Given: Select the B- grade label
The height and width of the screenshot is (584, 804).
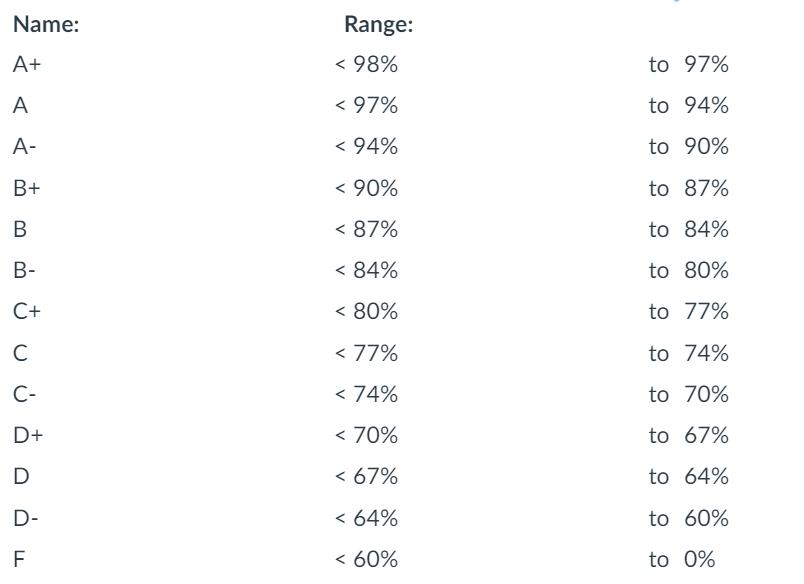Looking at the screenshot, I should tap(25, 270).
